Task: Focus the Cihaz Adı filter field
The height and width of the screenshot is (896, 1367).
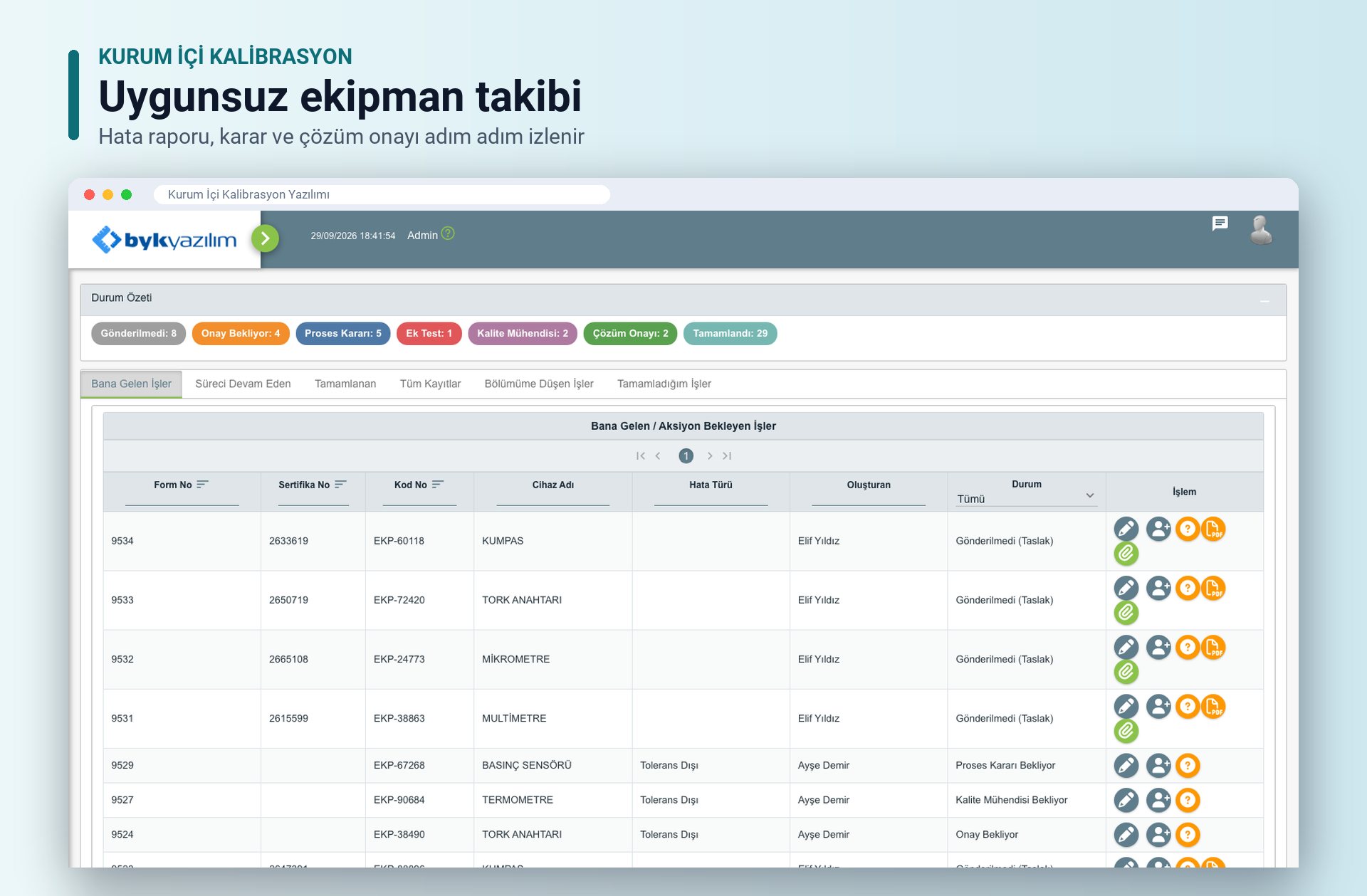Action: coord(552,500)
